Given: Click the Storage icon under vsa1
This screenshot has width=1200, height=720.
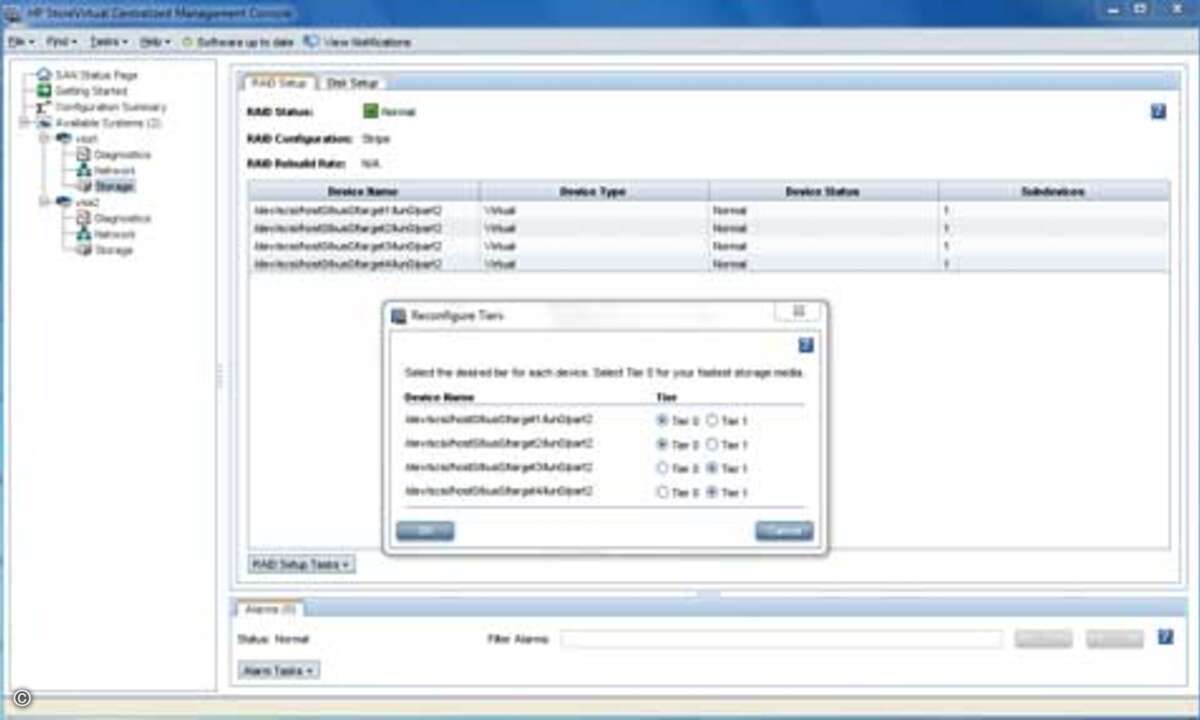Looking at the screenshot, I should pyautogui.click(x=84, y=186).
